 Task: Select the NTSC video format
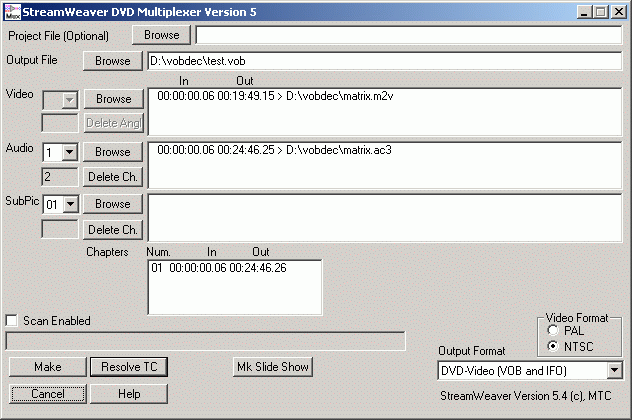point(553,346)
